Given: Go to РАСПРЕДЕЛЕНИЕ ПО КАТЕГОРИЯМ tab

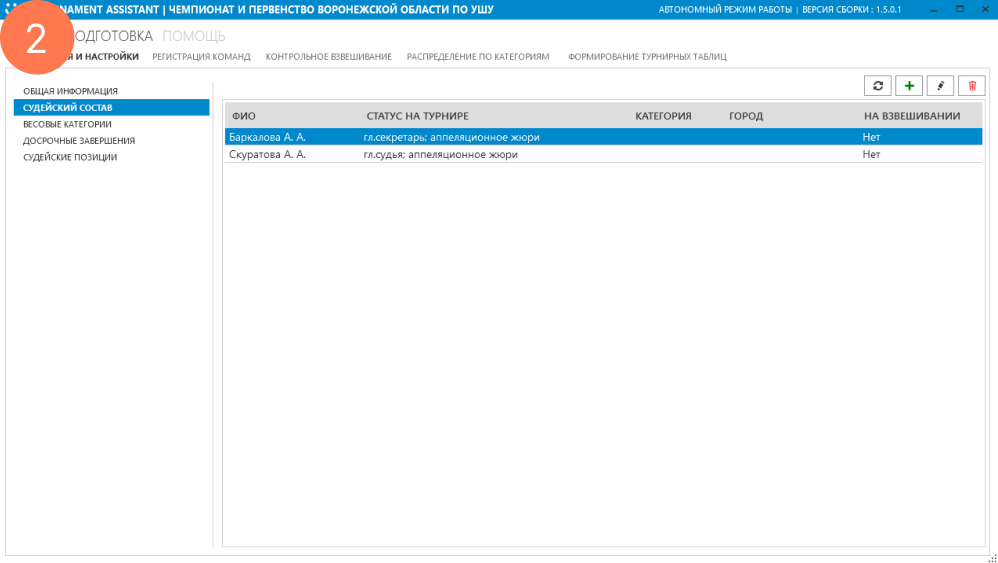Looking at the screenshot, I should pos(478,57).
